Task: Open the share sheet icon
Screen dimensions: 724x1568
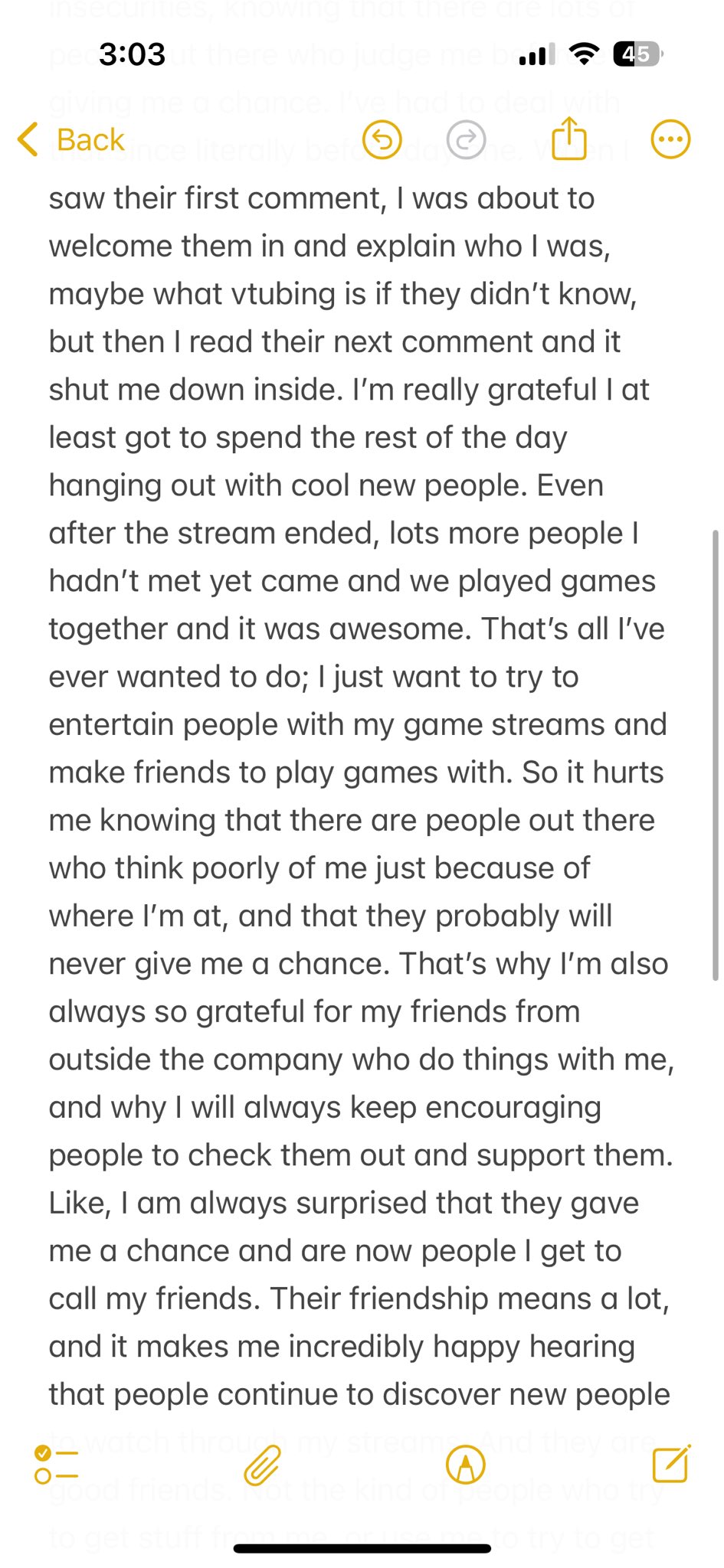Action: 569,139
